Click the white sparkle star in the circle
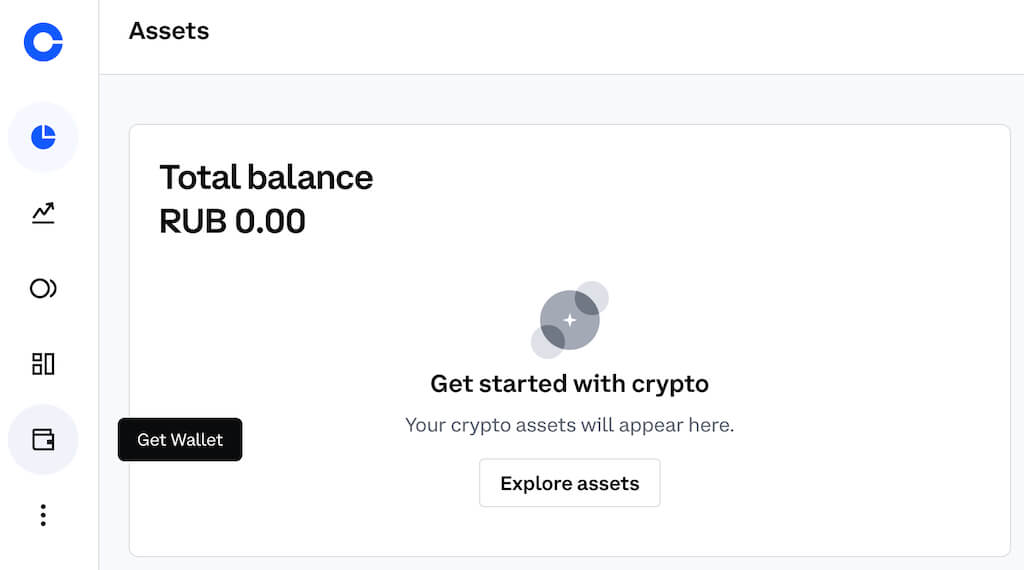The height and width of the screenshot is (570, 1024). 569,320
